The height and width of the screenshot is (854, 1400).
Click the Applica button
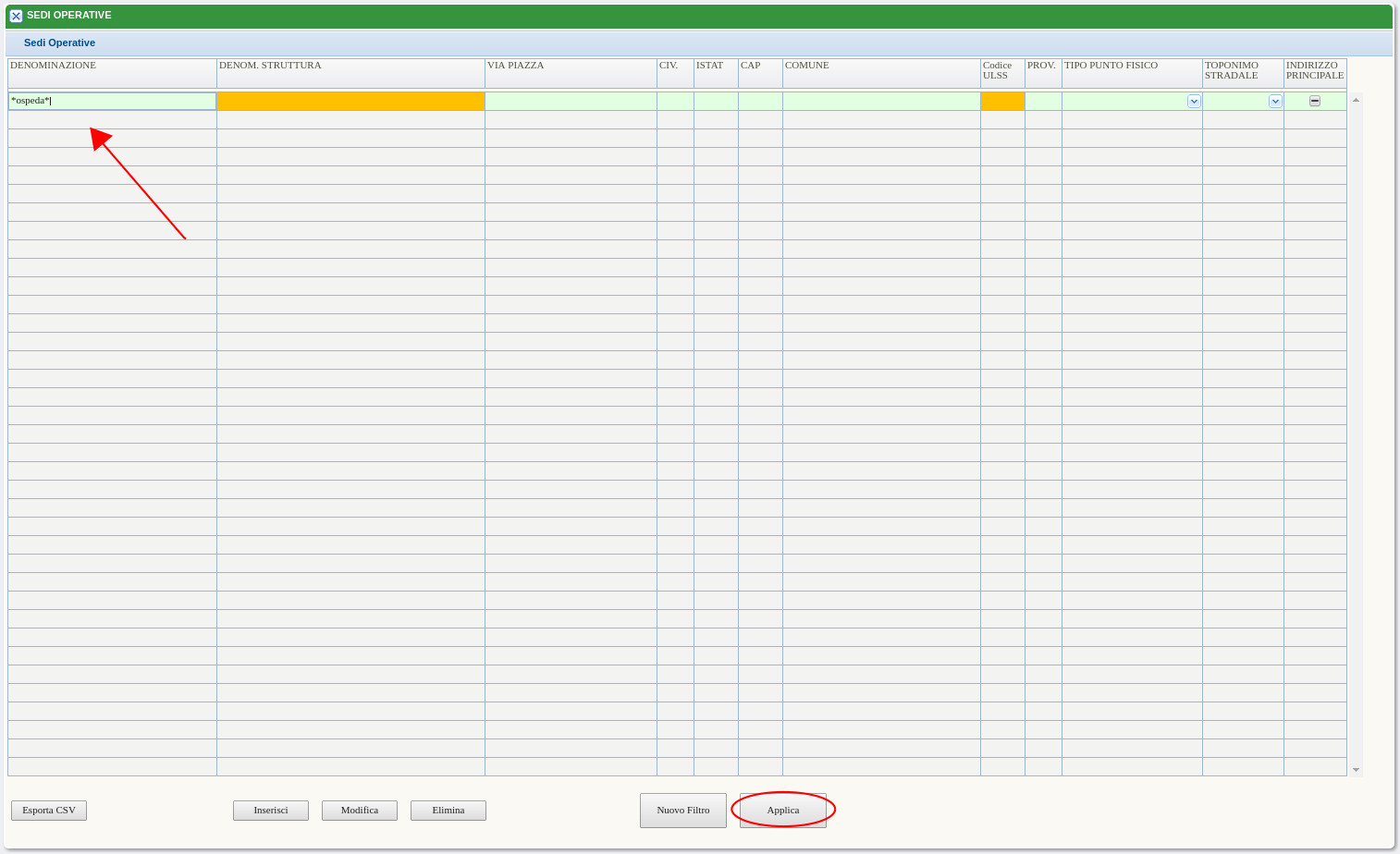(x=782, y=811)
